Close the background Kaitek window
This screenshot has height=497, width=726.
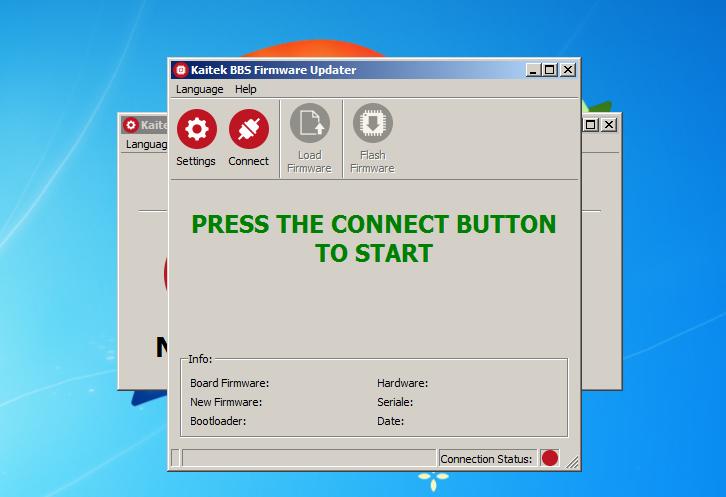point(609,125)
